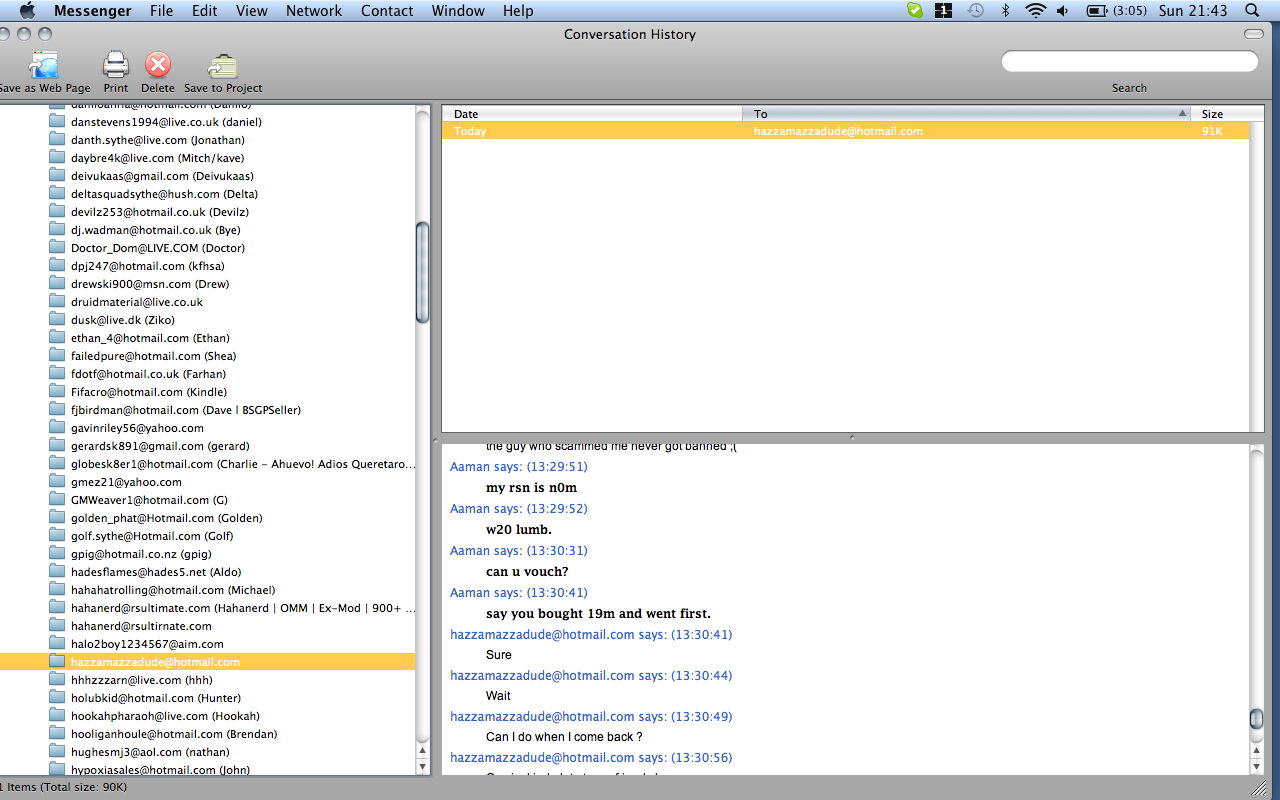Click the Save to Project toolbar icon
Viewport: 1280px width, 800px height.
pyautogui.click(x=222, y=66)
